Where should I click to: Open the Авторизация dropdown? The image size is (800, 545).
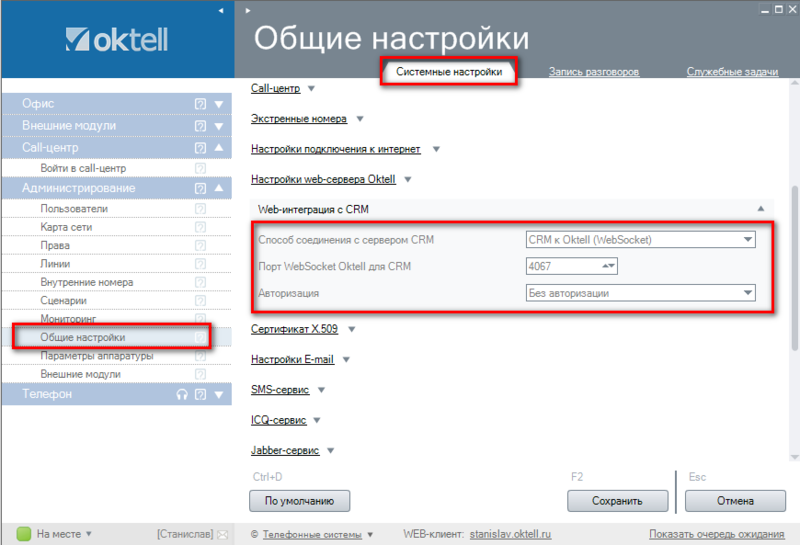click(748, 293)
